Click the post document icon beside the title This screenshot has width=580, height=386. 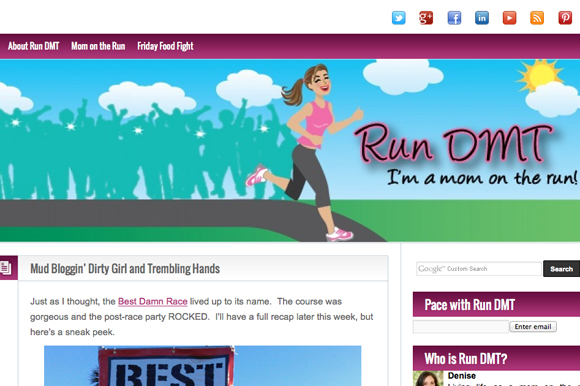6,268
